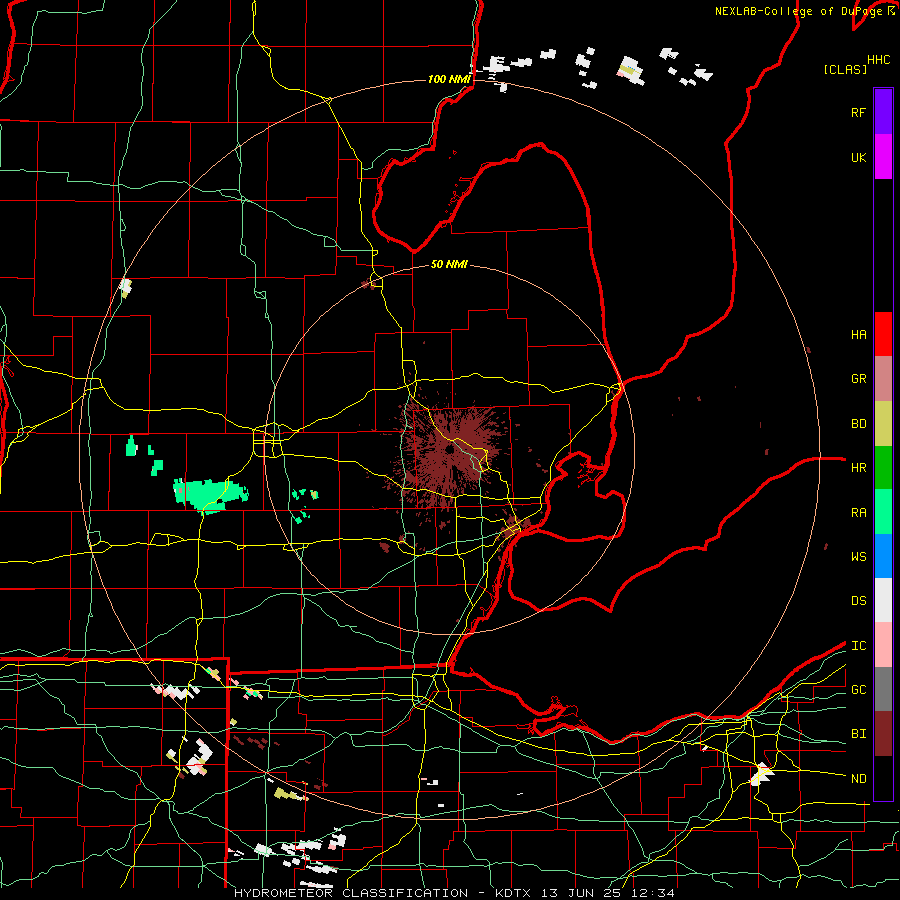Click the 'DS' legend label
The width and height of the screenshot is (900, 900).
858,601
